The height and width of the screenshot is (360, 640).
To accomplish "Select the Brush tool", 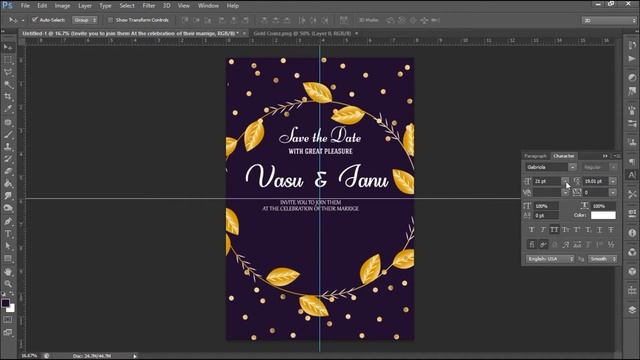I will pyautogui.click(x=8, y=134).
